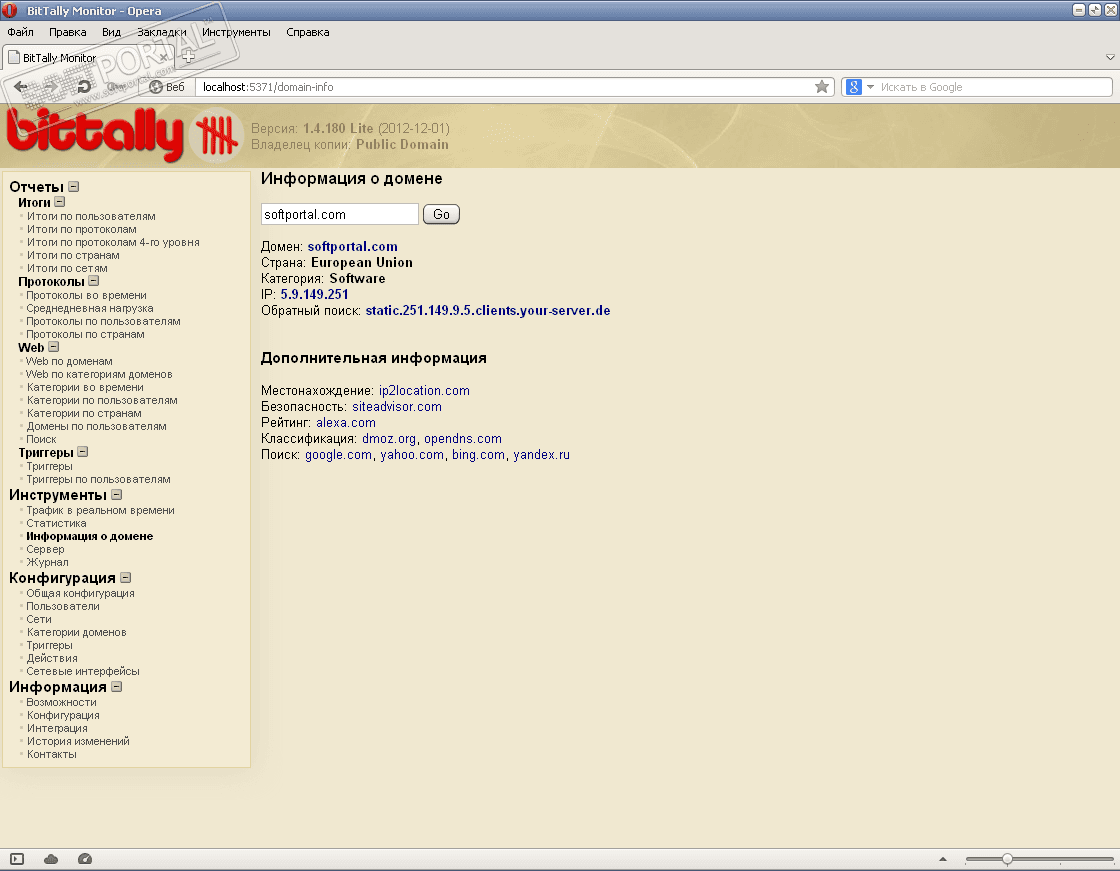This screenshot has height=871, width=1120.
Task: Click the Opera Turbo gauge icon
Action: (84, 859)
